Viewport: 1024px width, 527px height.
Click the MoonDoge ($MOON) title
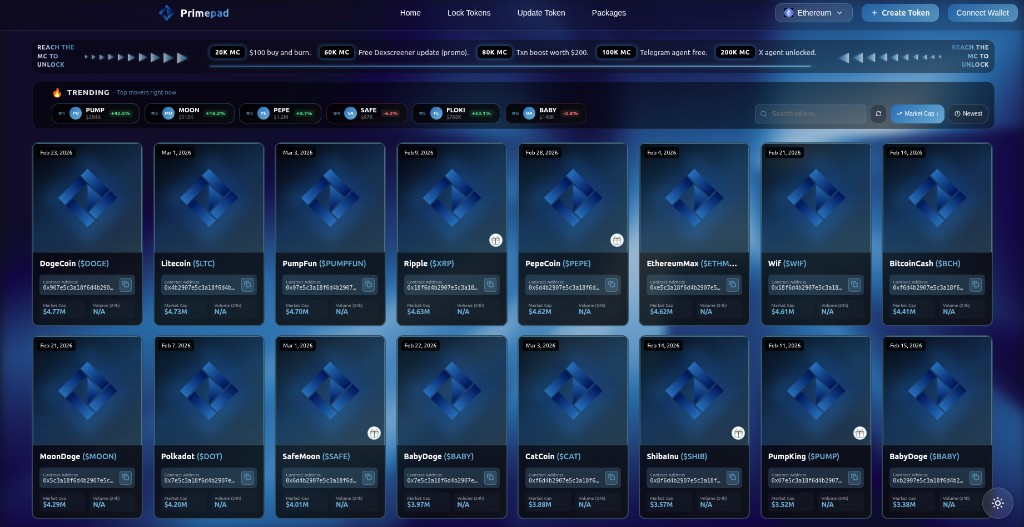point(78,456)
